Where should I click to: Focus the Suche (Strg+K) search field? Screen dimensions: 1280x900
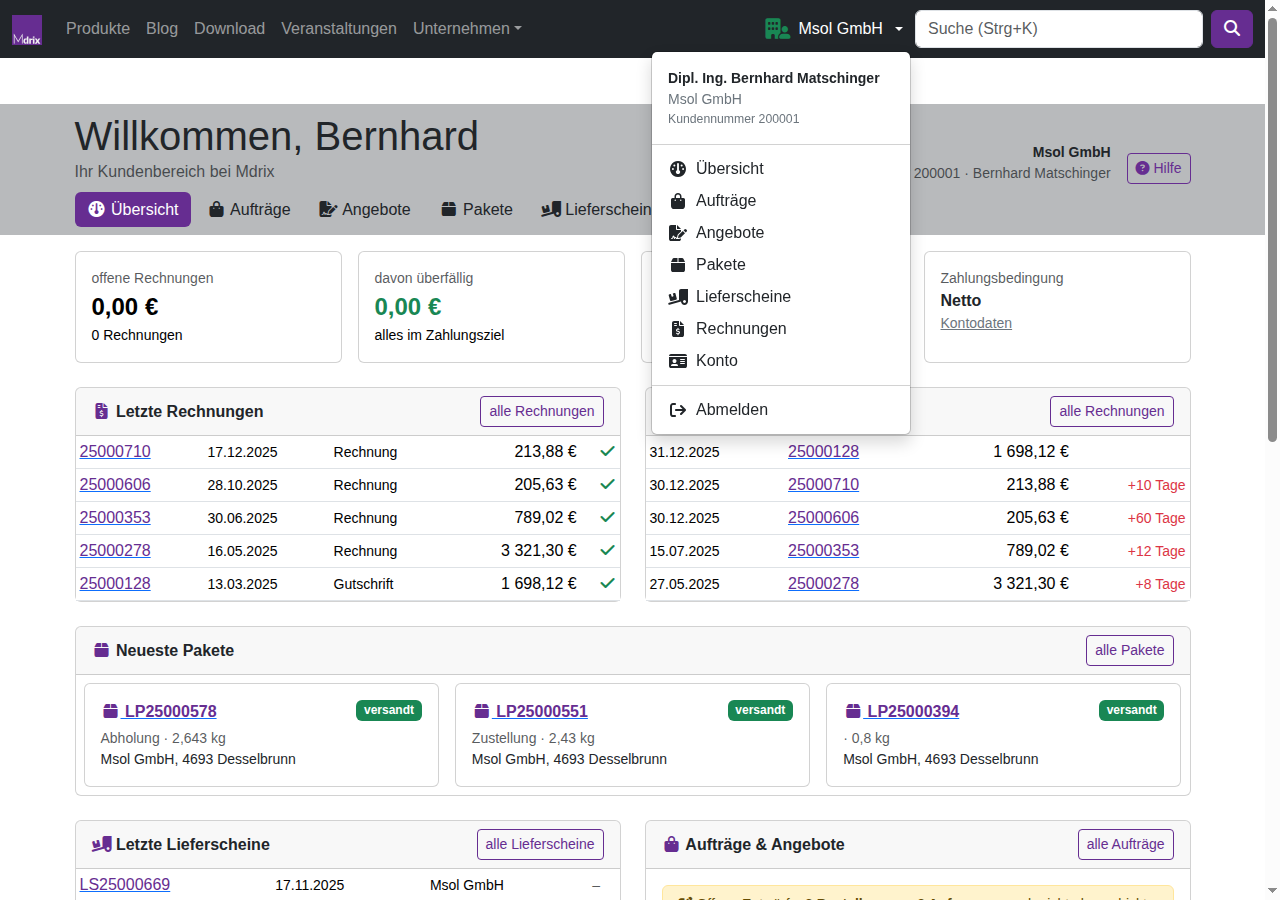[x=1059, y=29]
